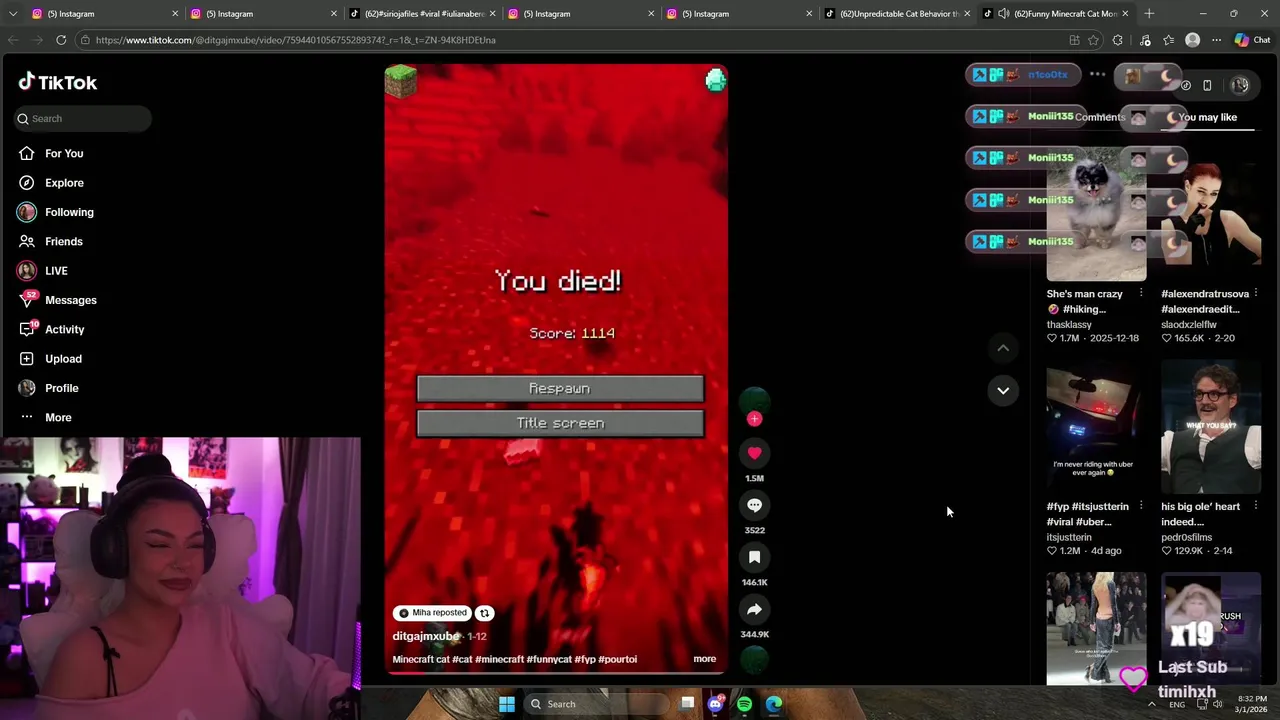Open Spotify from the taskbar

744,704
